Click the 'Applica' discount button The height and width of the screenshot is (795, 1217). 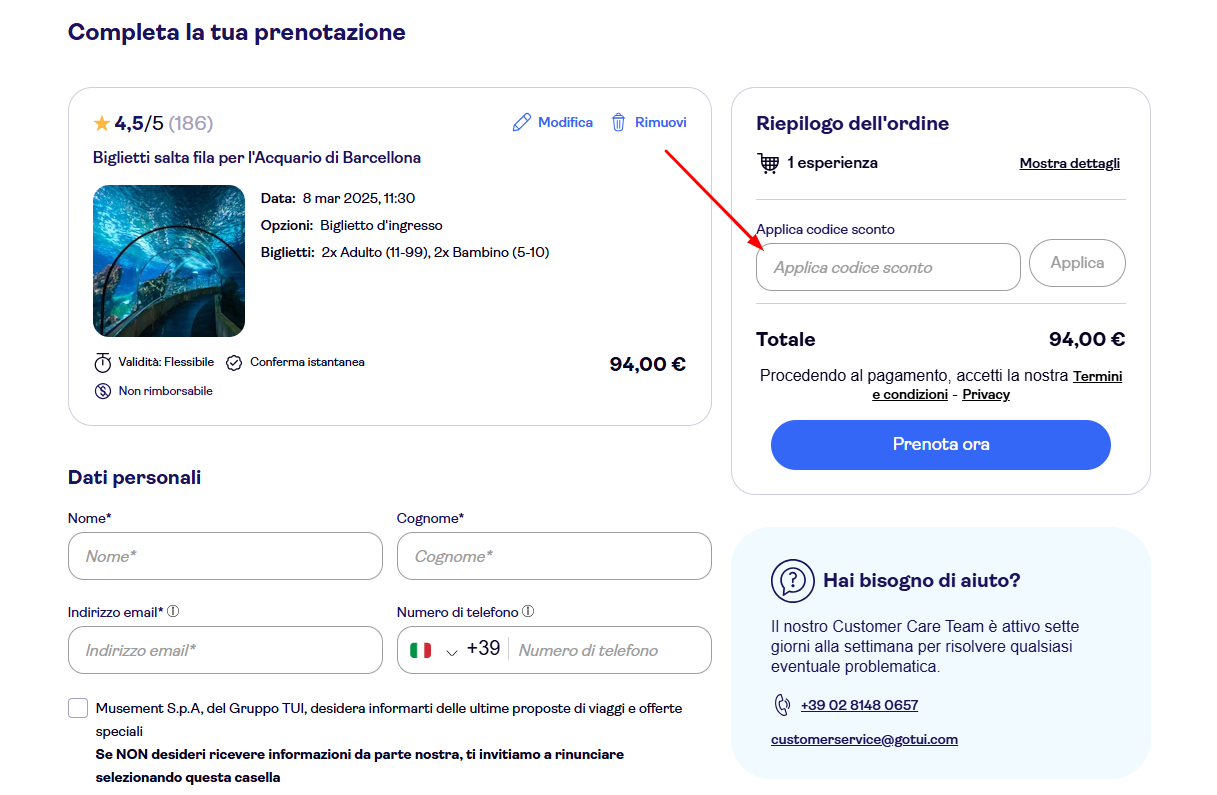point(1077,262)
